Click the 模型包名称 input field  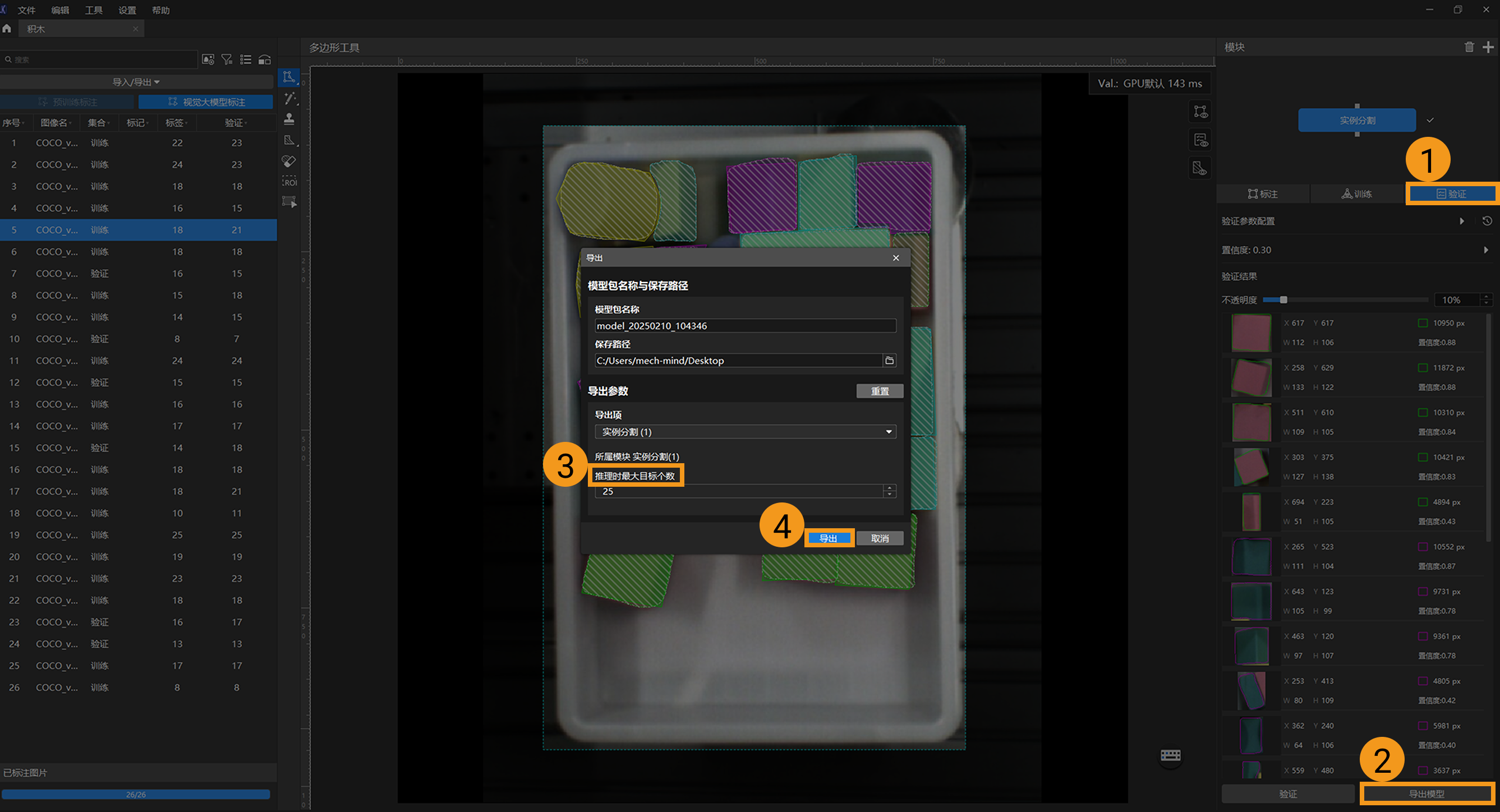tap(745, 326)
